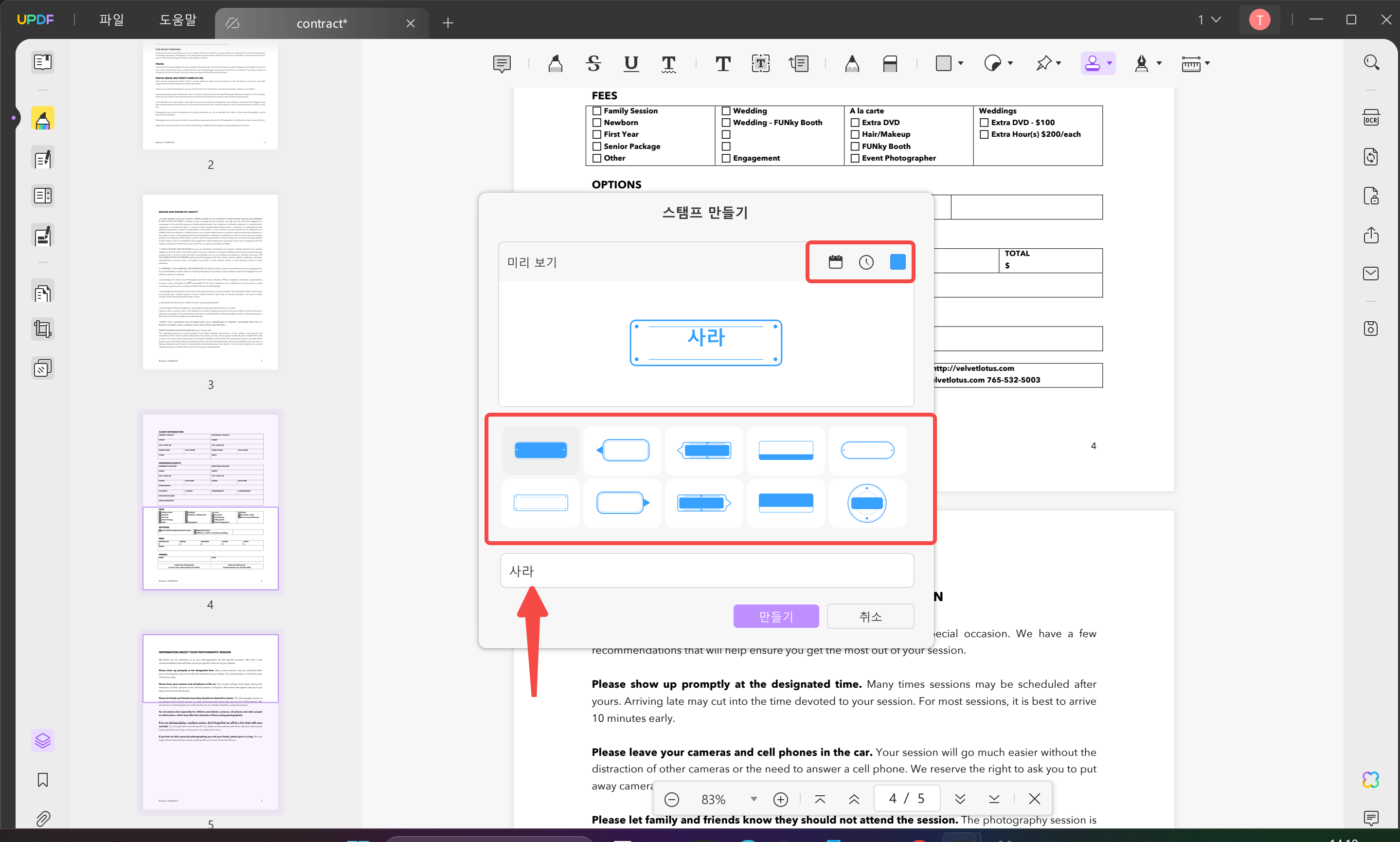Tick the Extra DVD - $100 checkbox

point(985,123)
